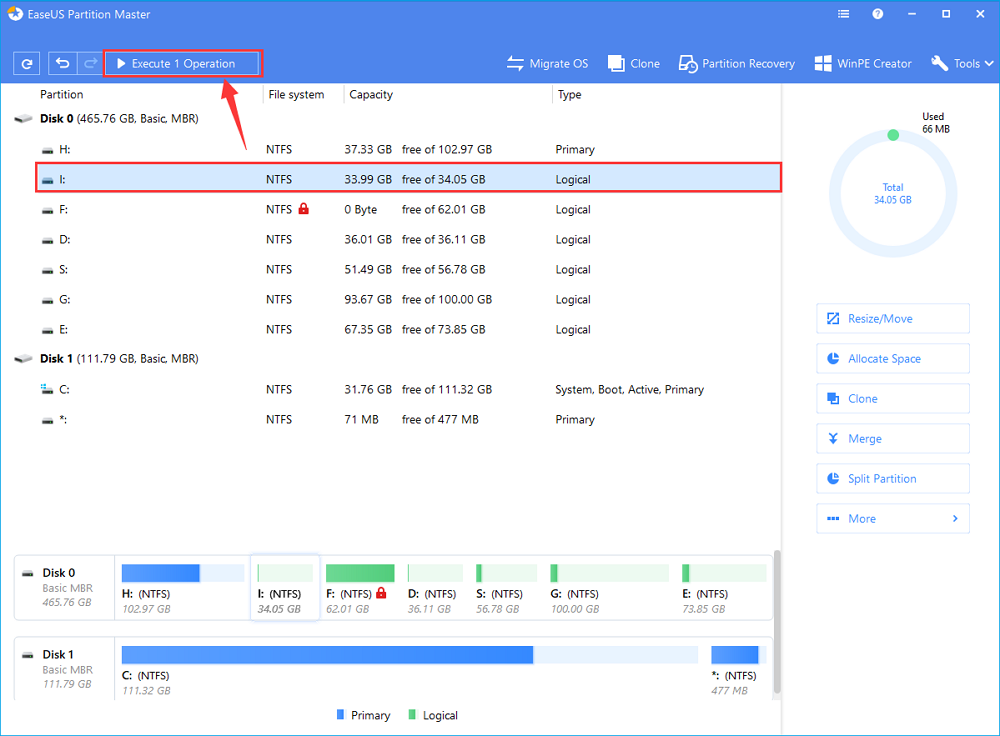
Task: Select Merge in the side panel
Action: click(892, 439)
